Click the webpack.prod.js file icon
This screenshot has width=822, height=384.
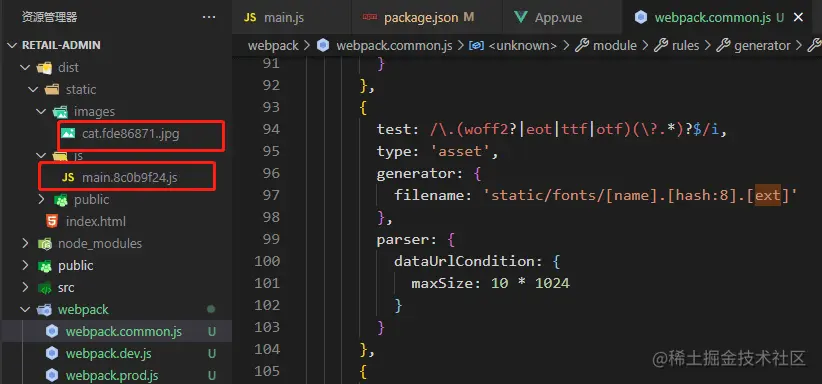[52, 376]
